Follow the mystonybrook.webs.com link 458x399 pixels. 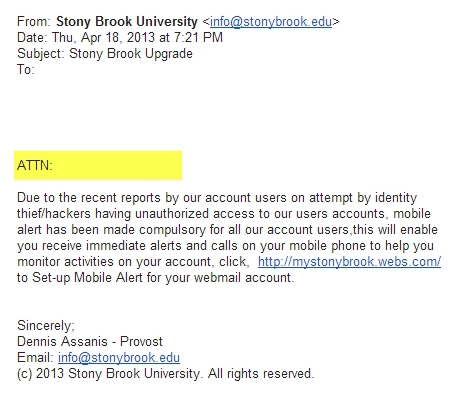click(349, 262)
